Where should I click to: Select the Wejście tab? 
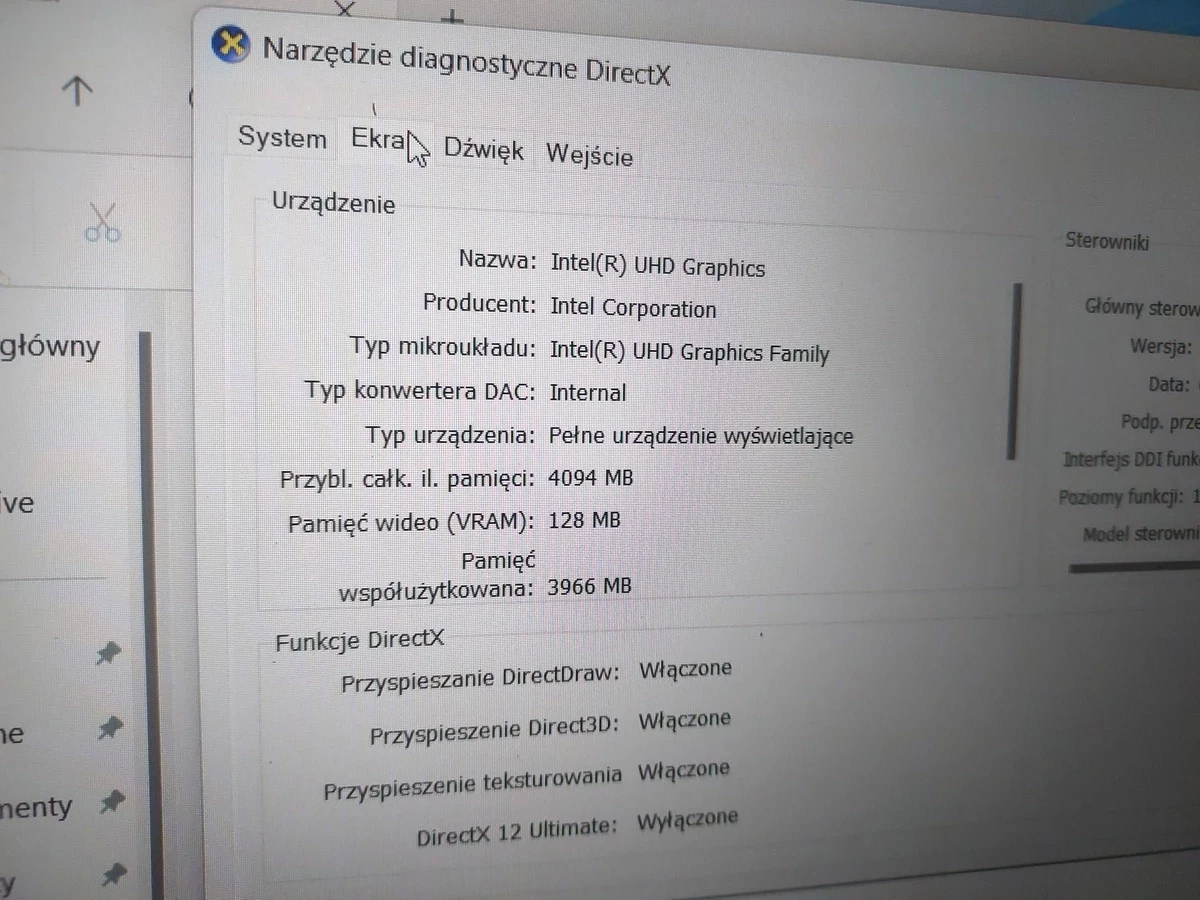point(589,156)
